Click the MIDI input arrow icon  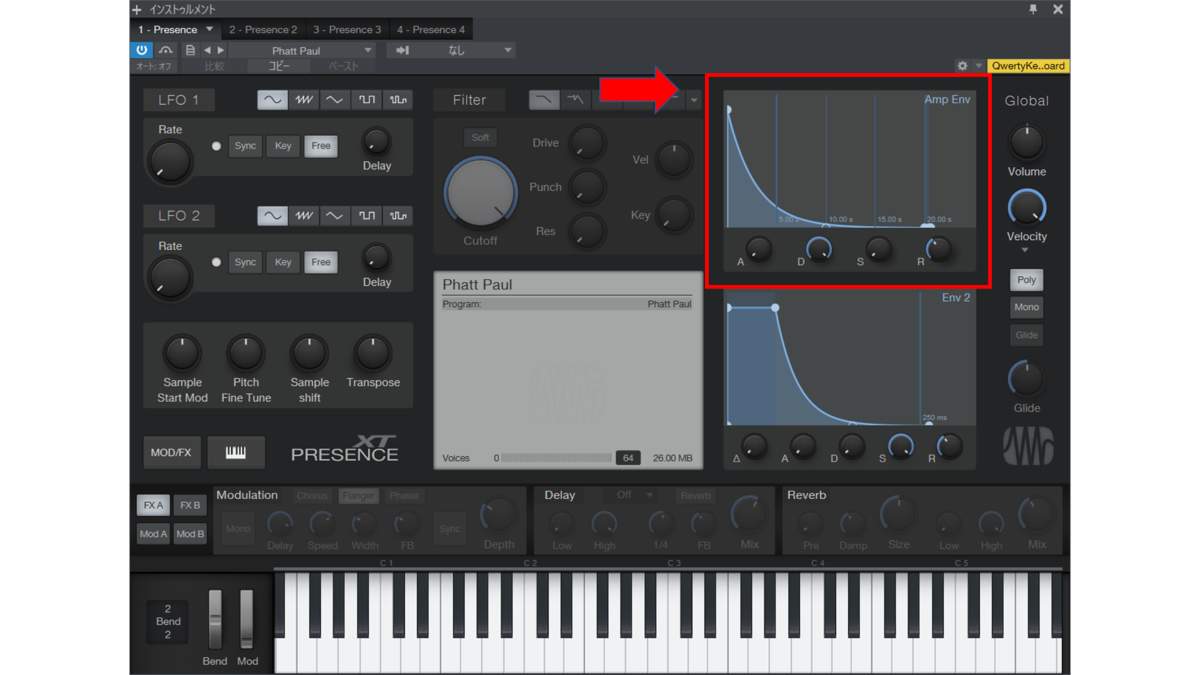coord(403,50)
